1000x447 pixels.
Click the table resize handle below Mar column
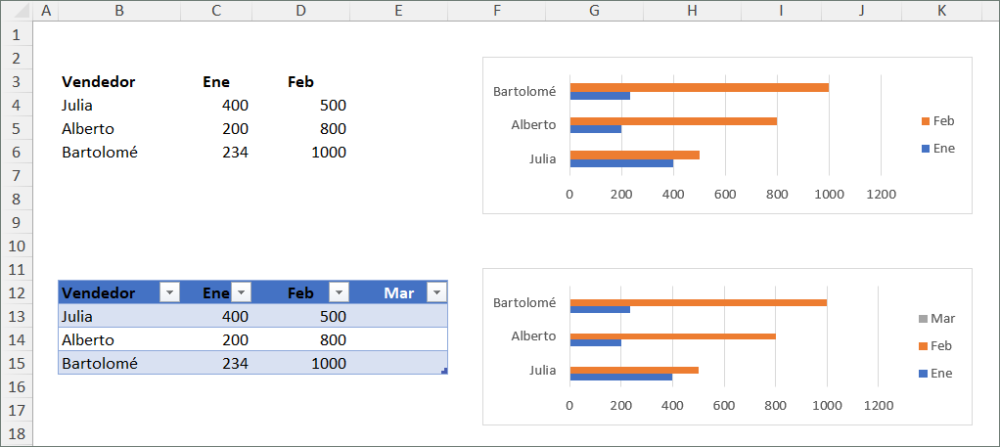(443, 371)
